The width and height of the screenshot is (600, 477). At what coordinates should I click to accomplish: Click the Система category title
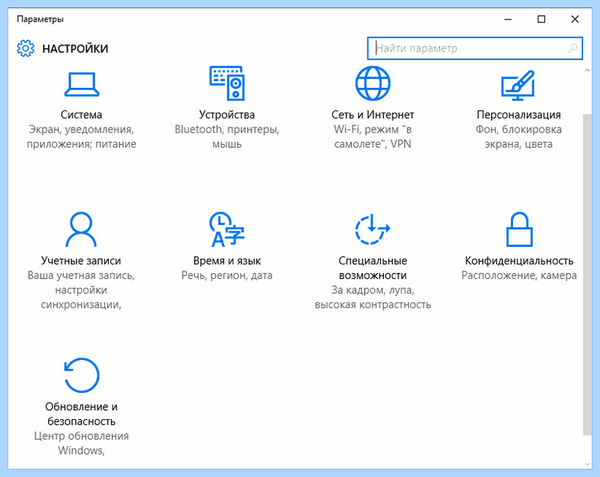click(81, 115)
